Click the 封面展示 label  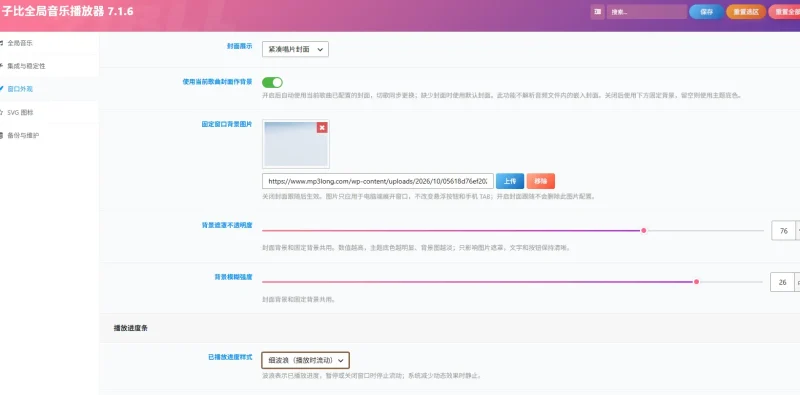tap(239, 46)
